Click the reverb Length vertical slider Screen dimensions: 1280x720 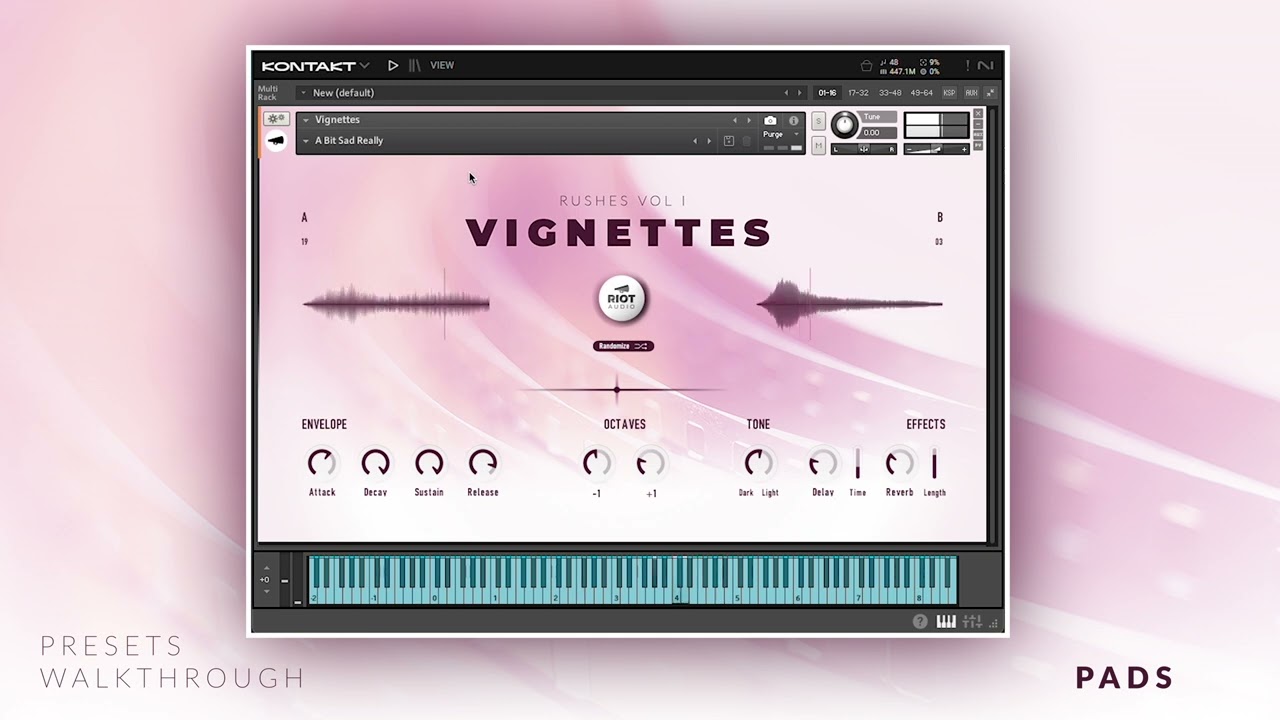[x=935, y=464]
